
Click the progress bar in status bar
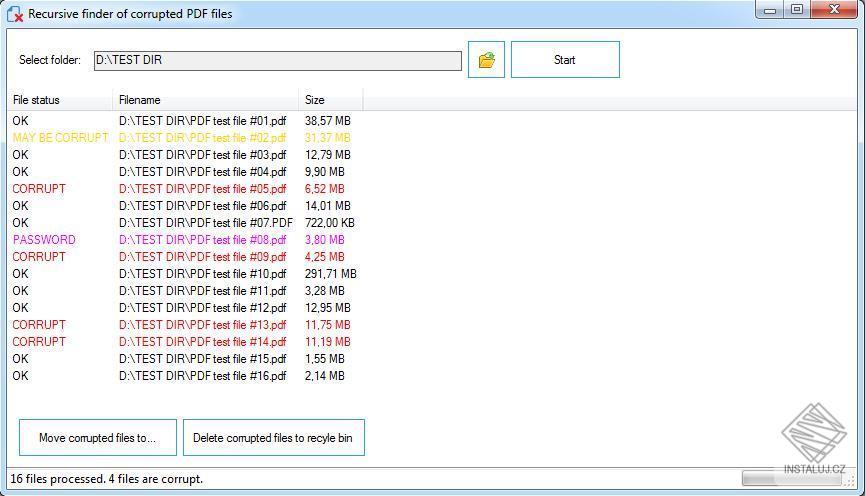tap(792, 478)
